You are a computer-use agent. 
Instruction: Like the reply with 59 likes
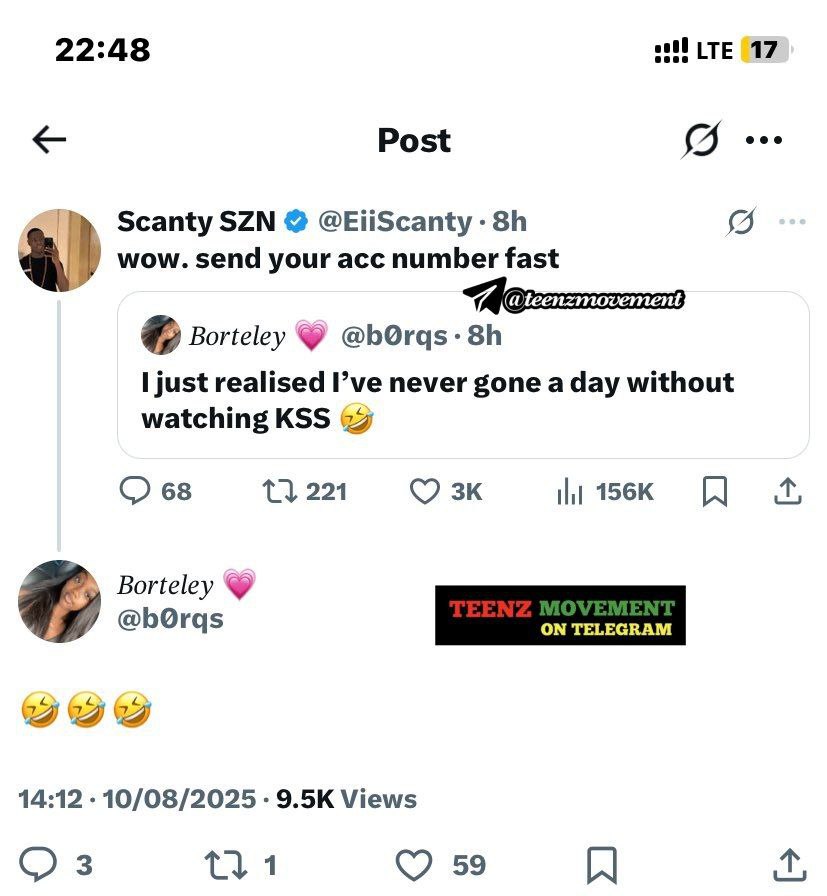pyautogui.click(x=441, y=865)
